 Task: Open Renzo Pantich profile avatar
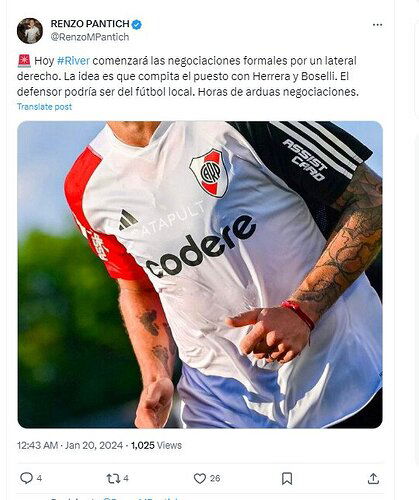pyautogui.click(x=30, y=31)
